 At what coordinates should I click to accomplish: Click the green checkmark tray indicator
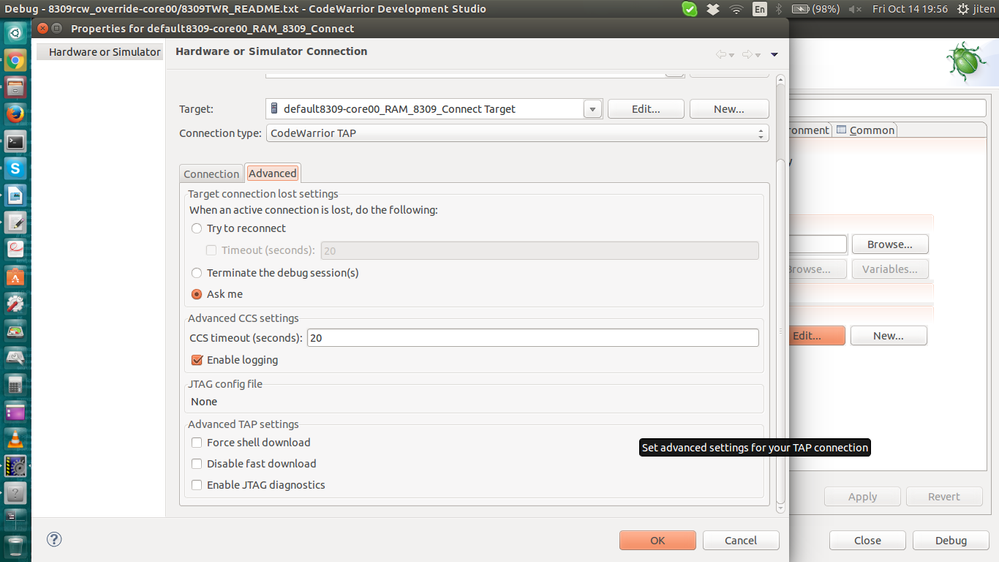coord(689,9)
